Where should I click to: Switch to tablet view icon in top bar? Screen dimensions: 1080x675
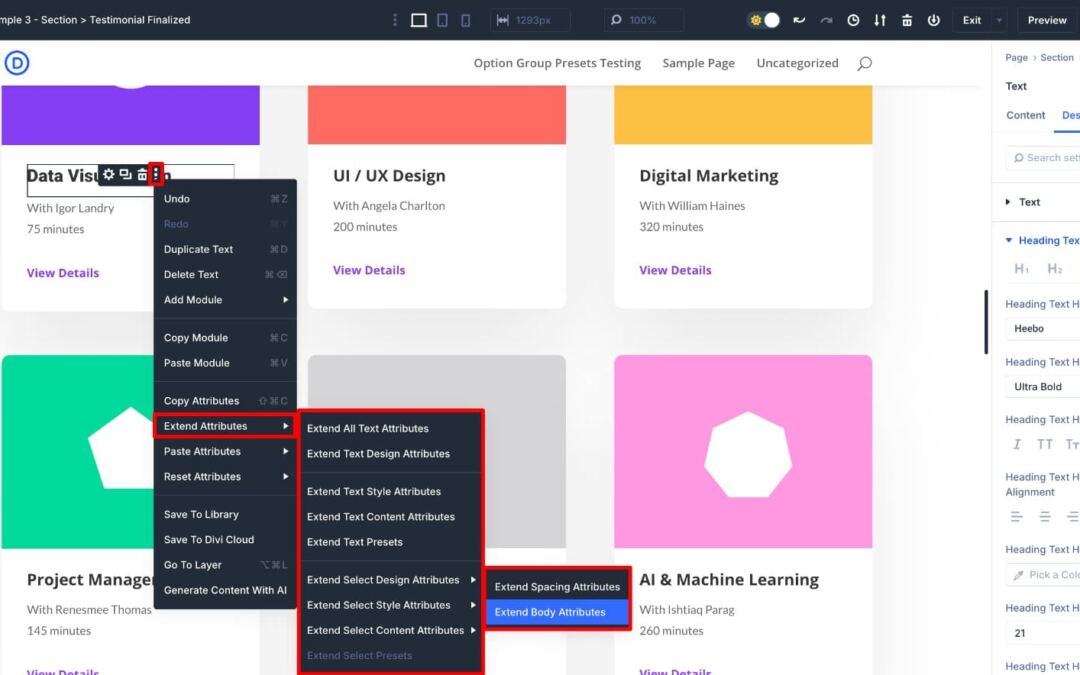442,20
